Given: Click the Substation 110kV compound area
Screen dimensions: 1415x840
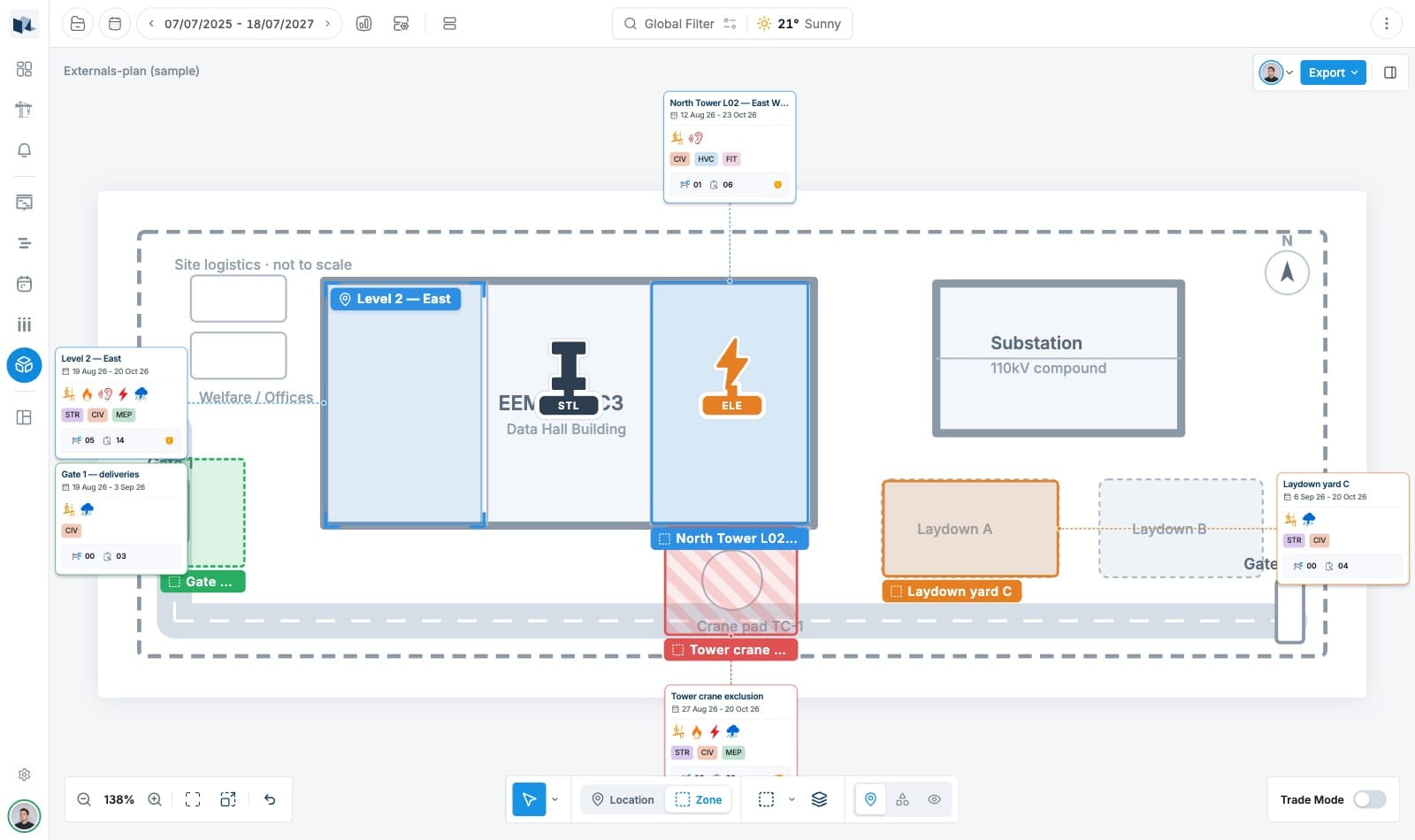Looking at the screenshot, I should tap(1059, 358).
